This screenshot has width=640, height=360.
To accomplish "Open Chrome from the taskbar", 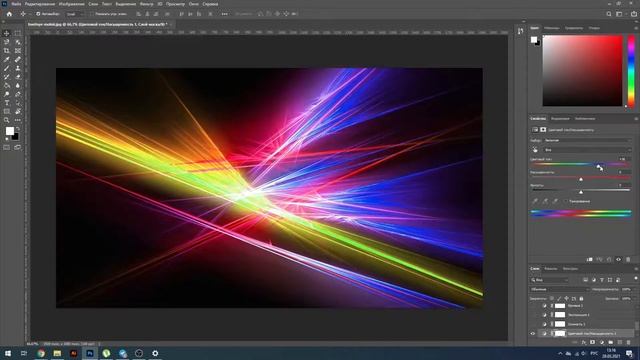I will 41,353.
